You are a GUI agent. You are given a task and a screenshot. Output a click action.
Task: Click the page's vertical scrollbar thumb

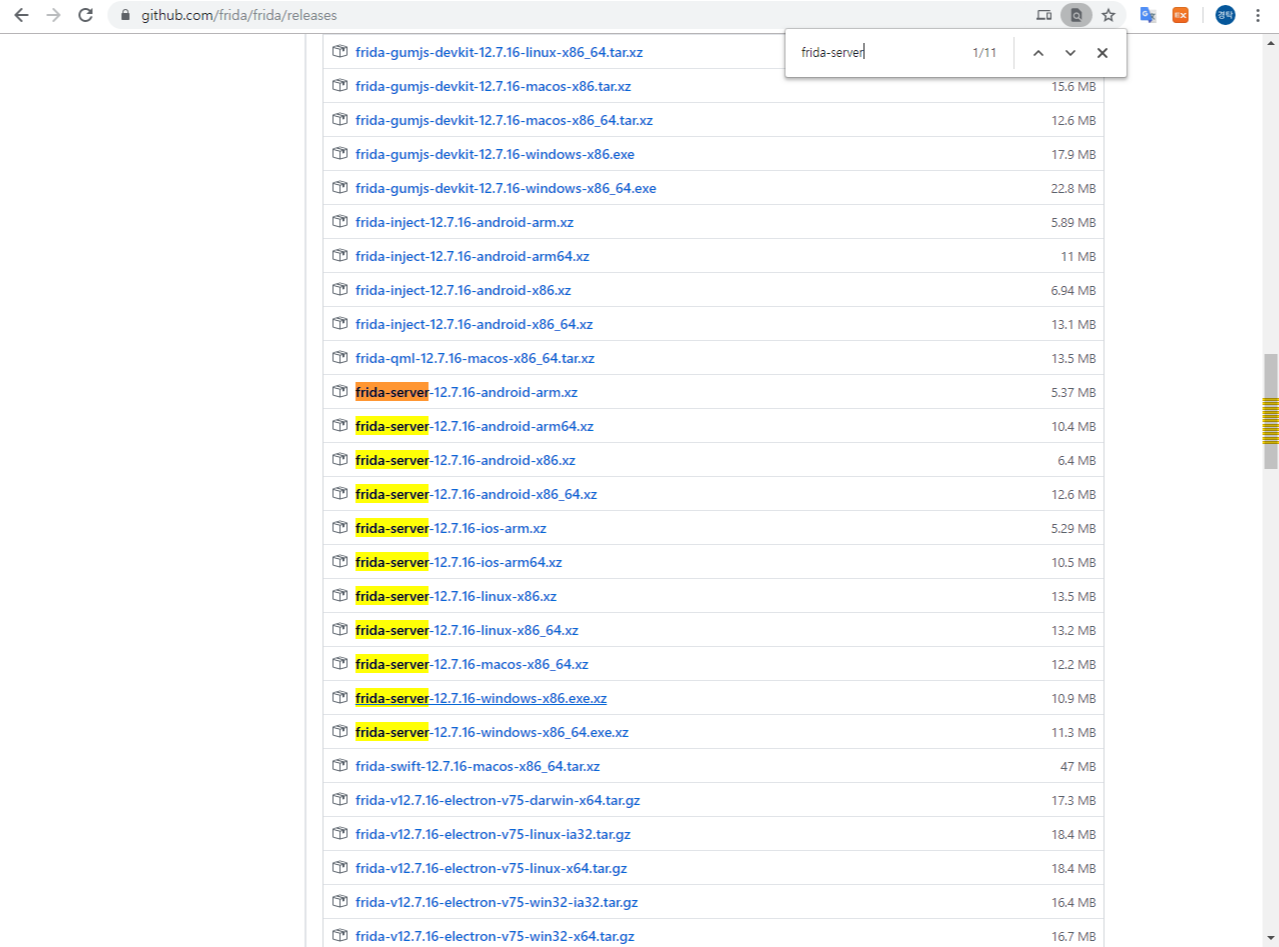coord(1271,411)
